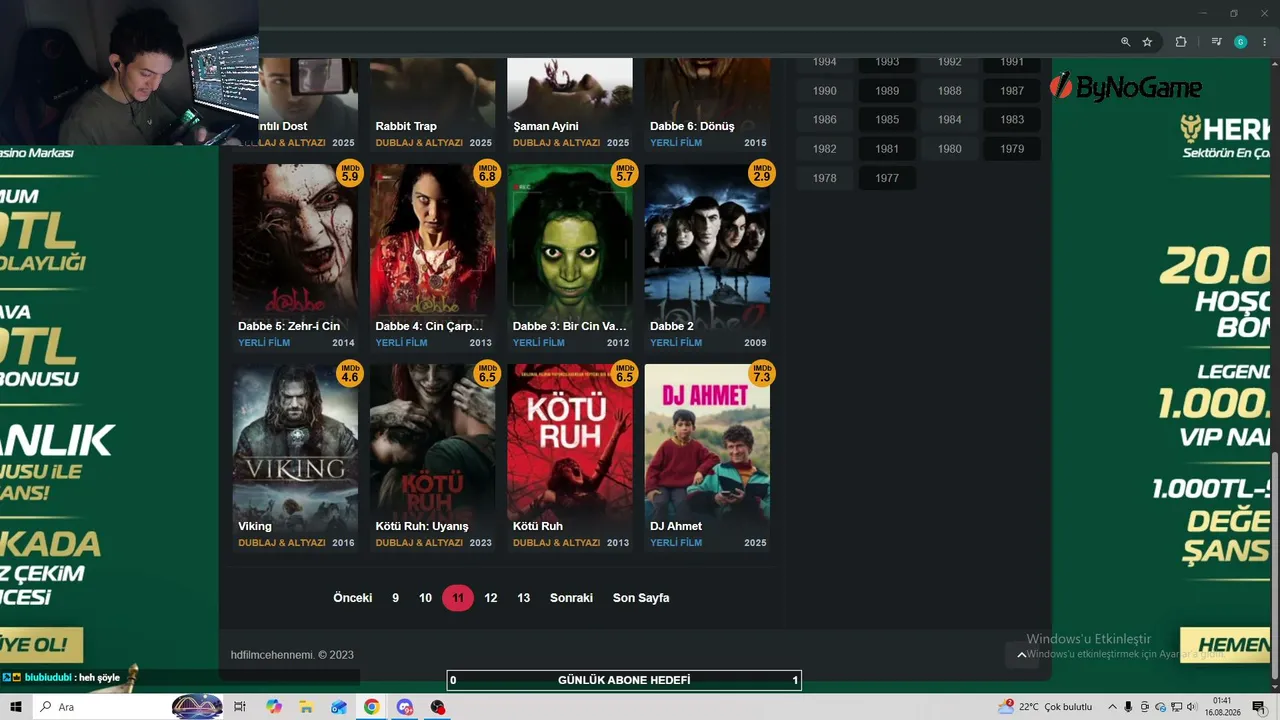Open the Discord taskbar icon

[x=404, y=707]
